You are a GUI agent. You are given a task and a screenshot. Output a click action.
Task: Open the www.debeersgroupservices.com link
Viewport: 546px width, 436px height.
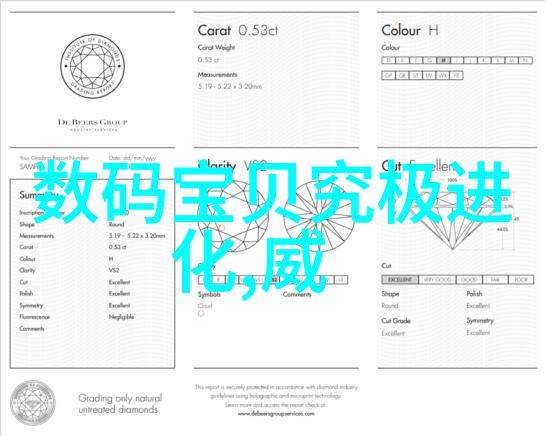[x=276, y=414]
